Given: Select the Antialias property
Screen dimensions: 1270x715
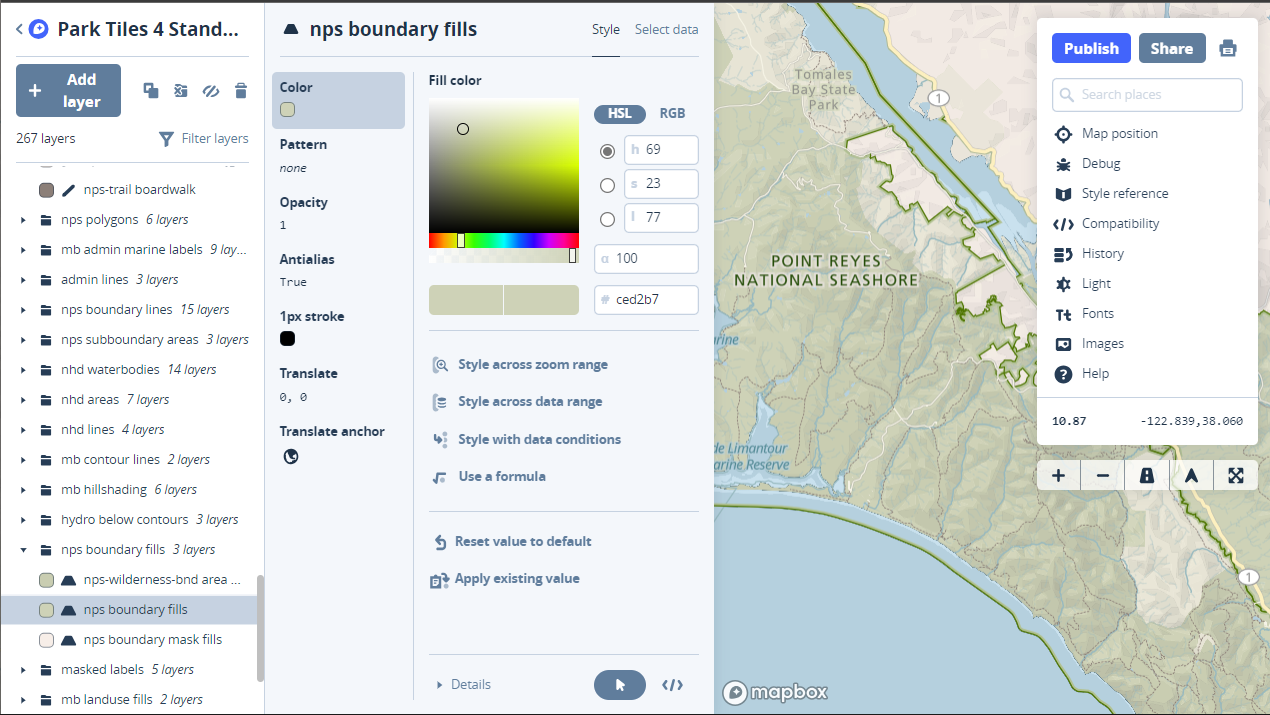Looking at the screenshot, I should pos(338,270).
